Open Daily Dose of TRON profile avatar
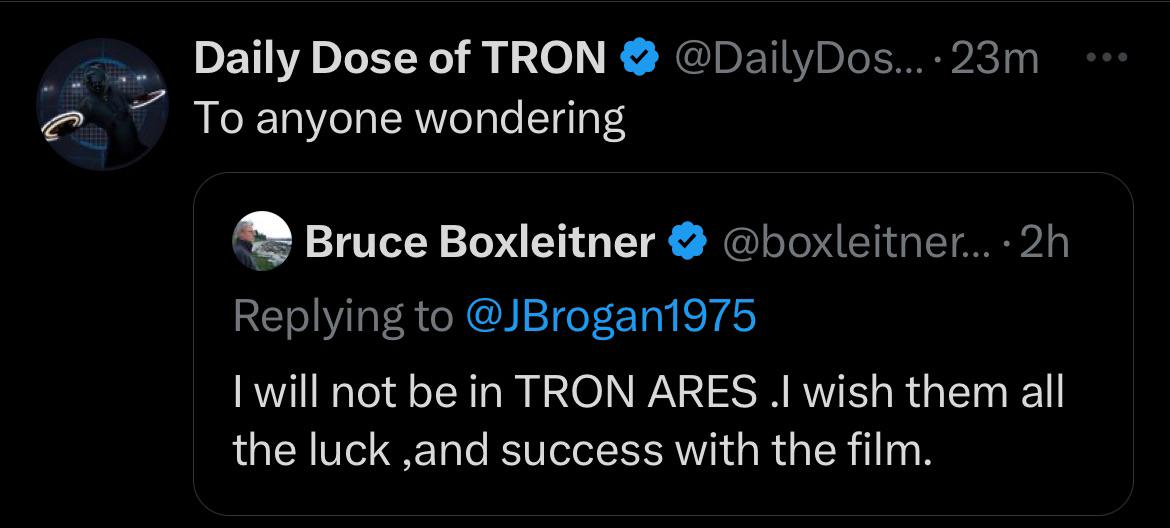This screenshot has width=1170, height=528. coord(100,105)
